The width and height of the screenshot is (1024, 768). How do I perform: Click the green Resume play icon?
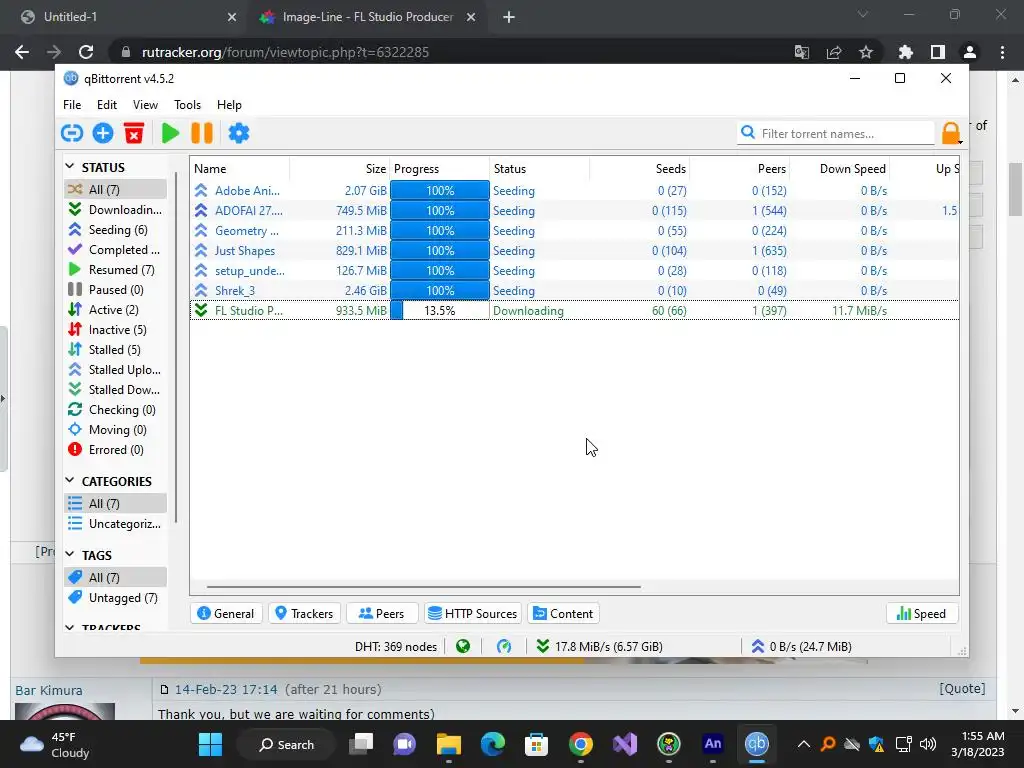(170, 133)
